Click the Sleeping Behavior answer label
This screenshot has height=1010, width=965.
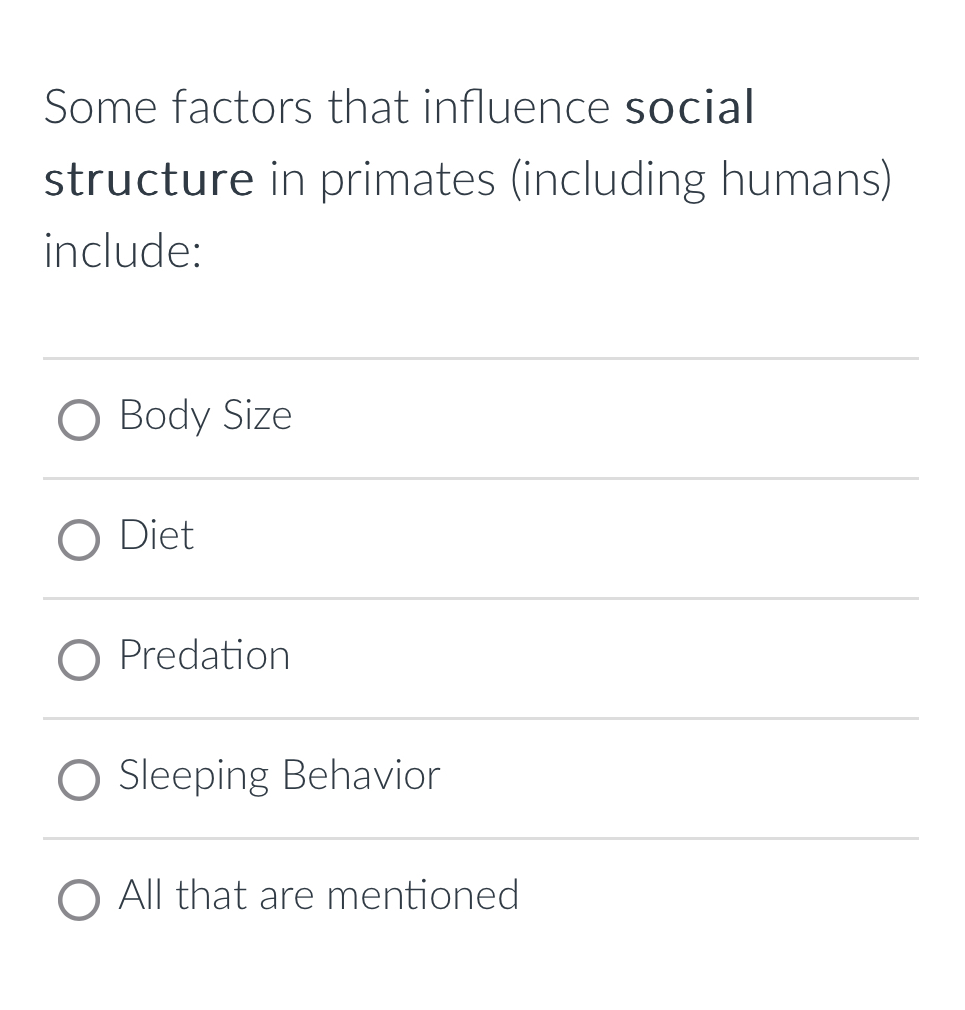click(279, 776)
